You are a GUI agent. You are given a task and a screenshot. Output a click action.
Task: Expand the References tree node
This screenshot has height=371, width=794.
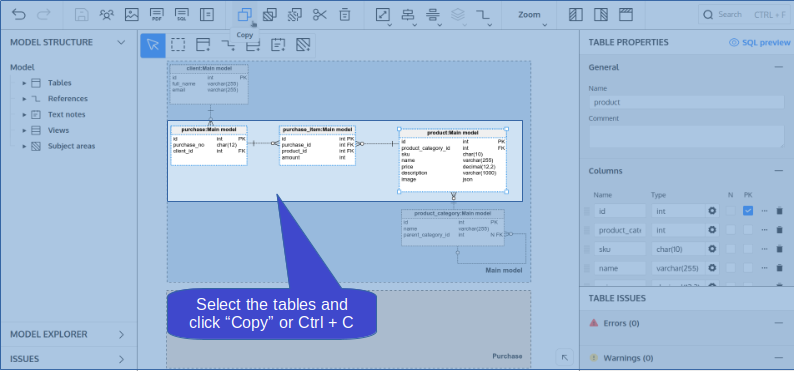tap(24, 99)
